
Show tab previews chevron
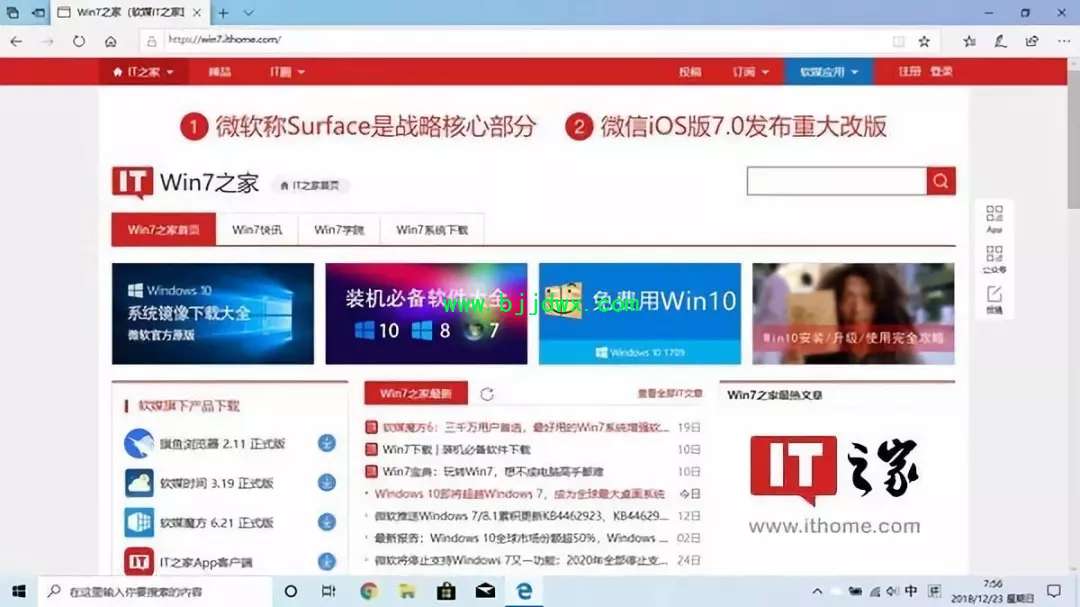[x=249, y=12]
